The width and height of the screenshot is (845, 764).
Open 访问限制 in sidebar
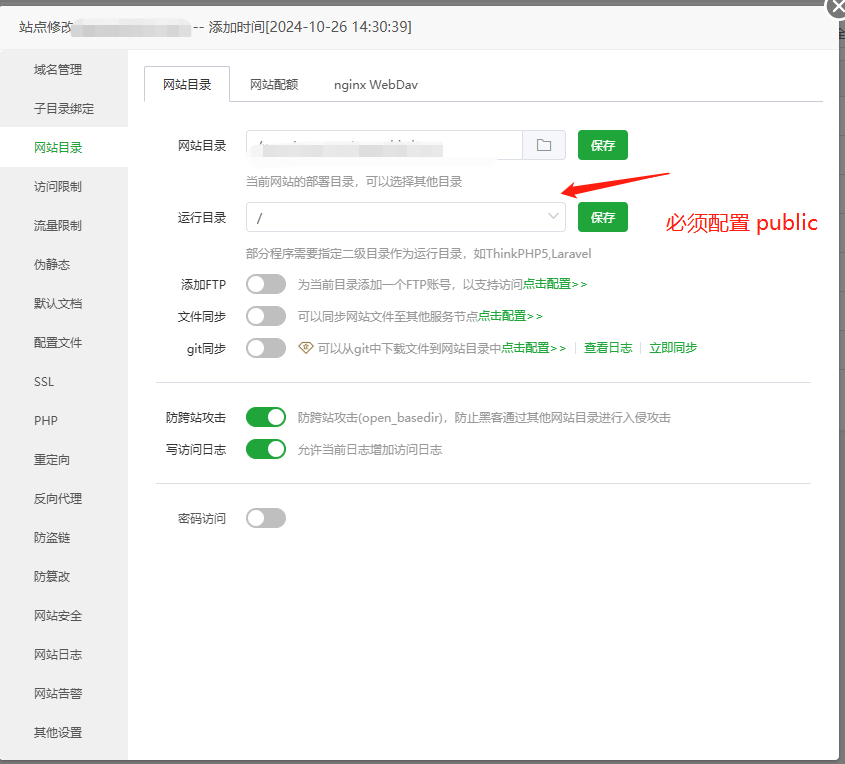coord(58,186)
